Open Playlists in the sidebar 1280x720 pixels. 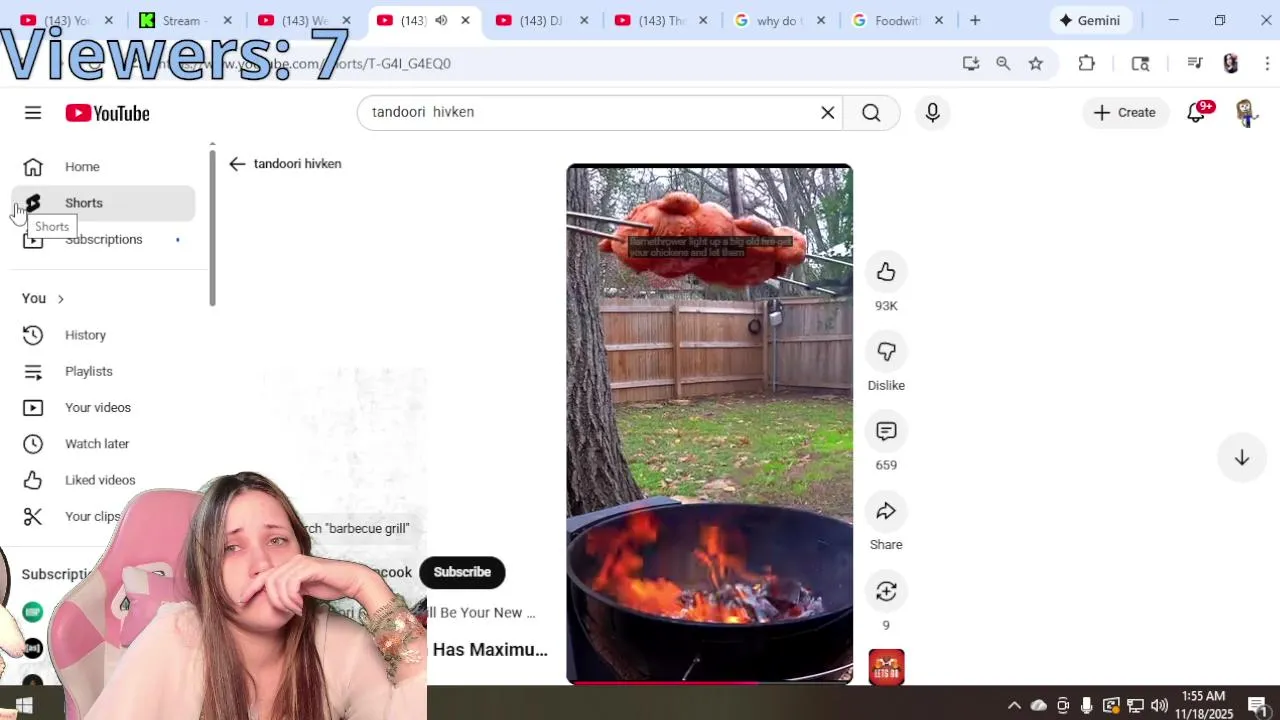click(x=104, y=371)
